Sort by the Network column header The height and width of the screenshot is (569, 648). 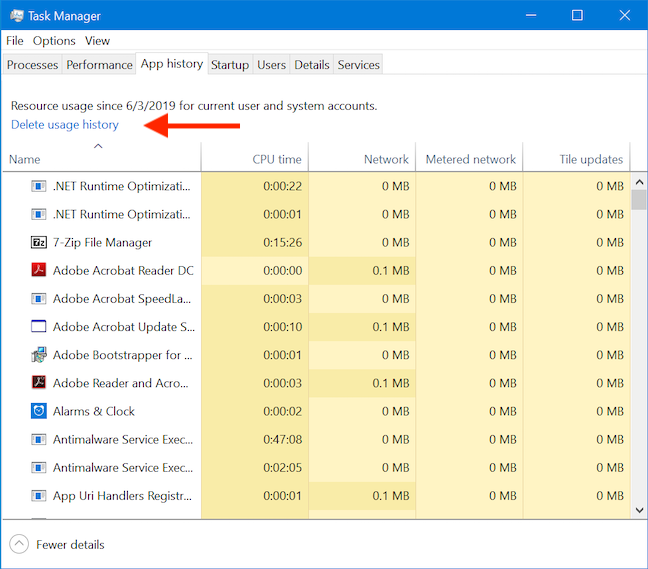362,159
